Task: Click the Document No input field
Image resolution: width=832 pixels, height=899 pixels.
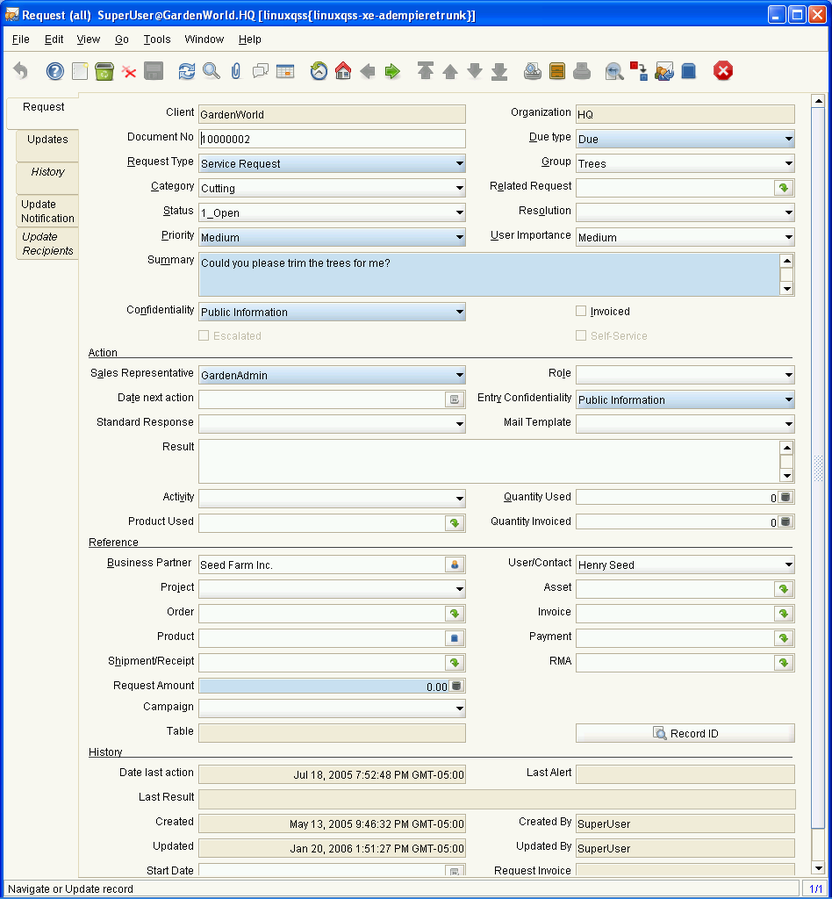Action: tap(332, 139)
